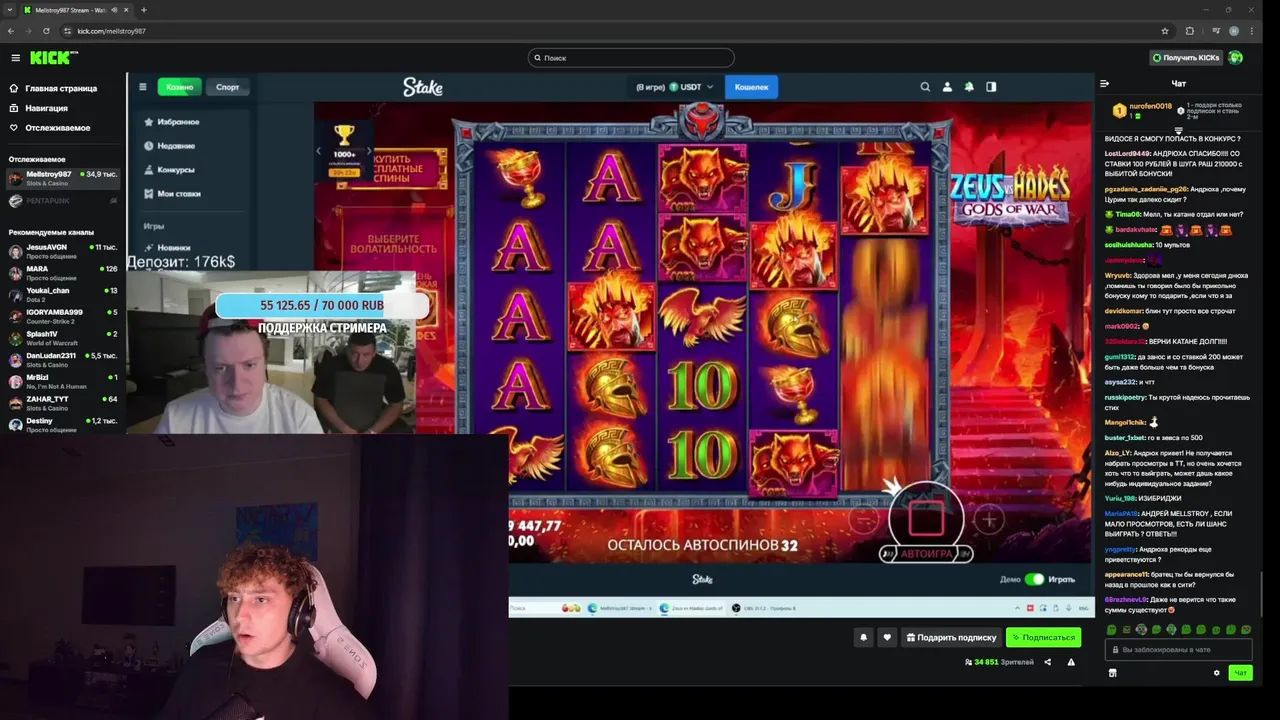This screenshot has height=720, width=1280.
Task: Click the Получить KICKs button
Action: (x=1186, y=58)
